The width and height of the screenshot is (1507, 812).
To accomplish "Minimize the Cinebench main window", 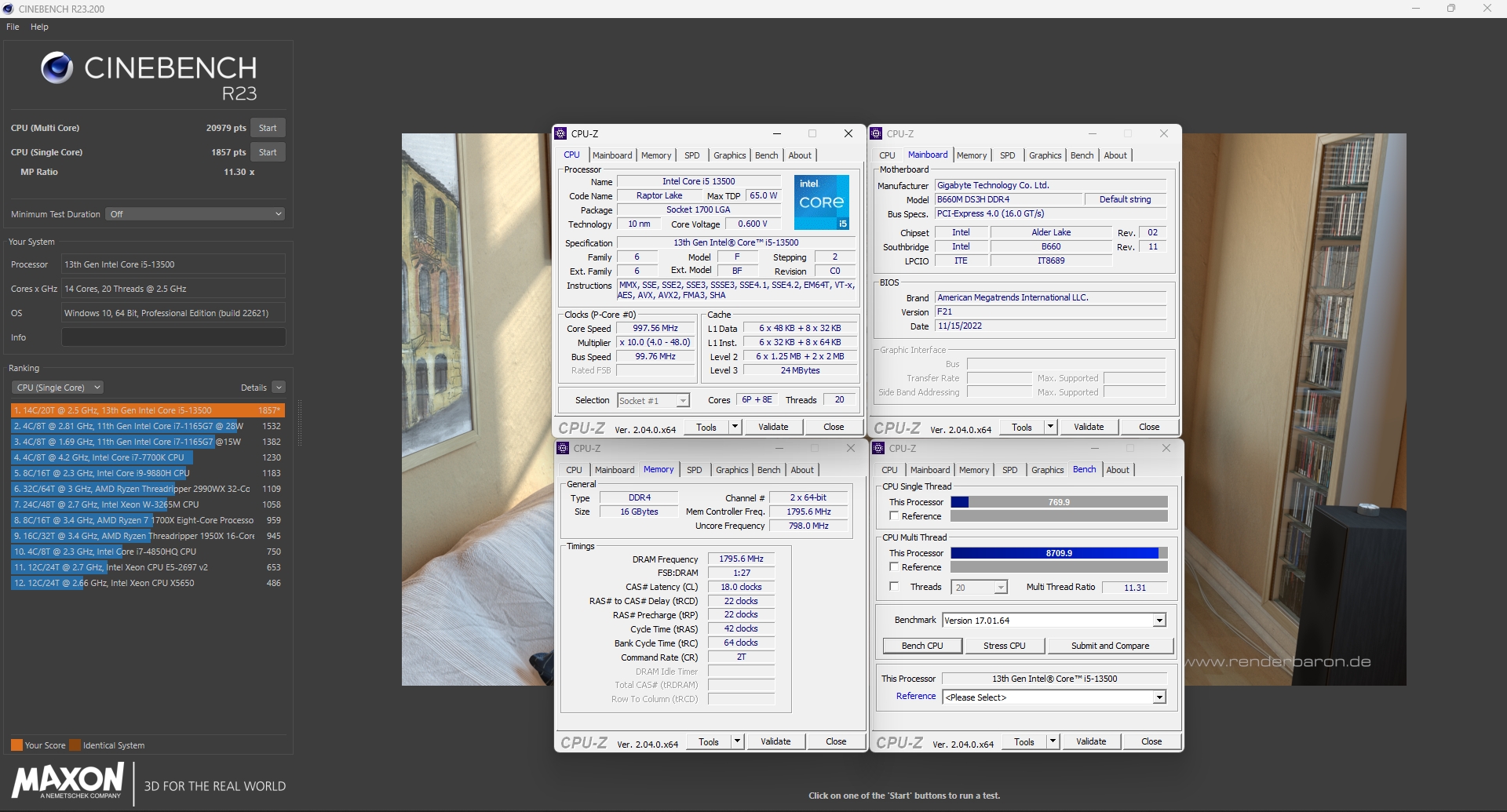I will tap(1416, 9).
